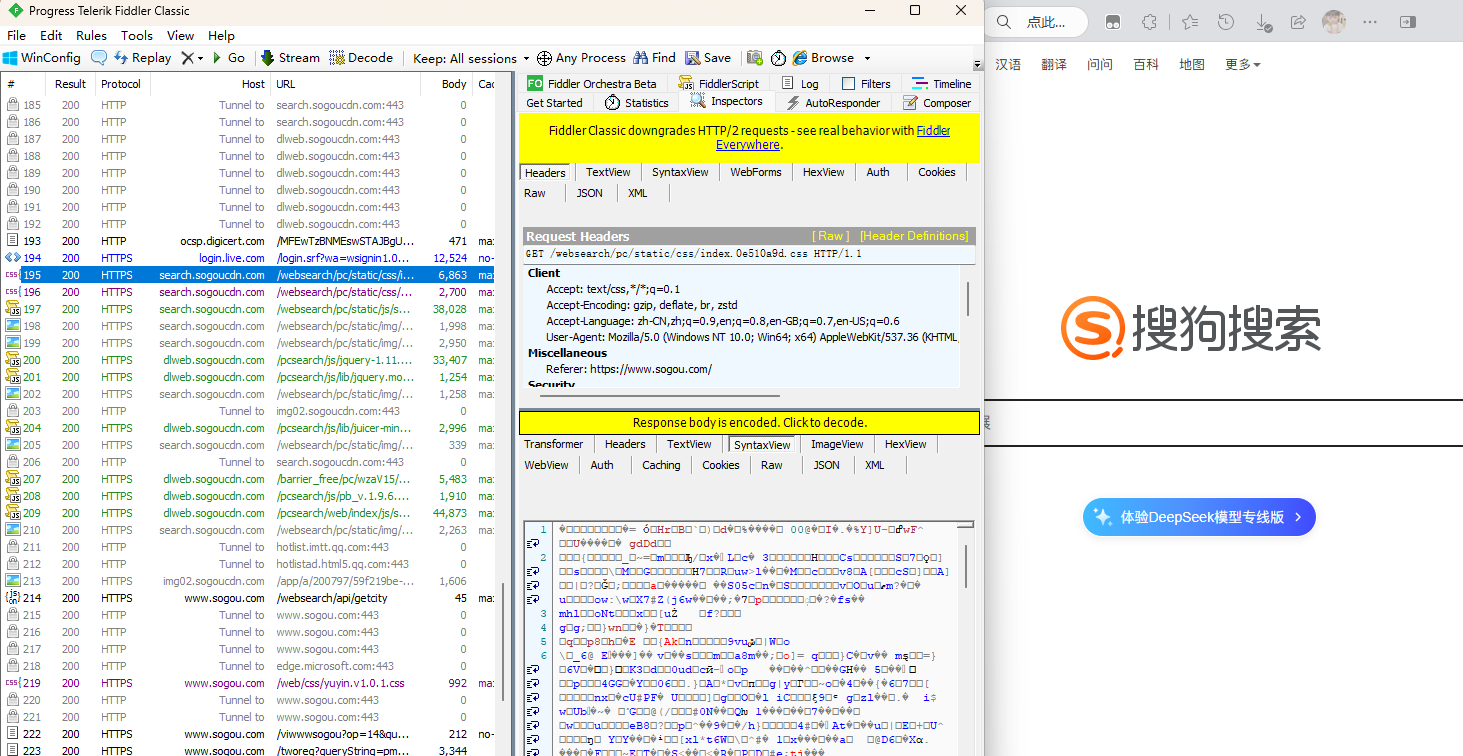Click 体验DeepSeek模型专线版 button

click(1199, 517)
